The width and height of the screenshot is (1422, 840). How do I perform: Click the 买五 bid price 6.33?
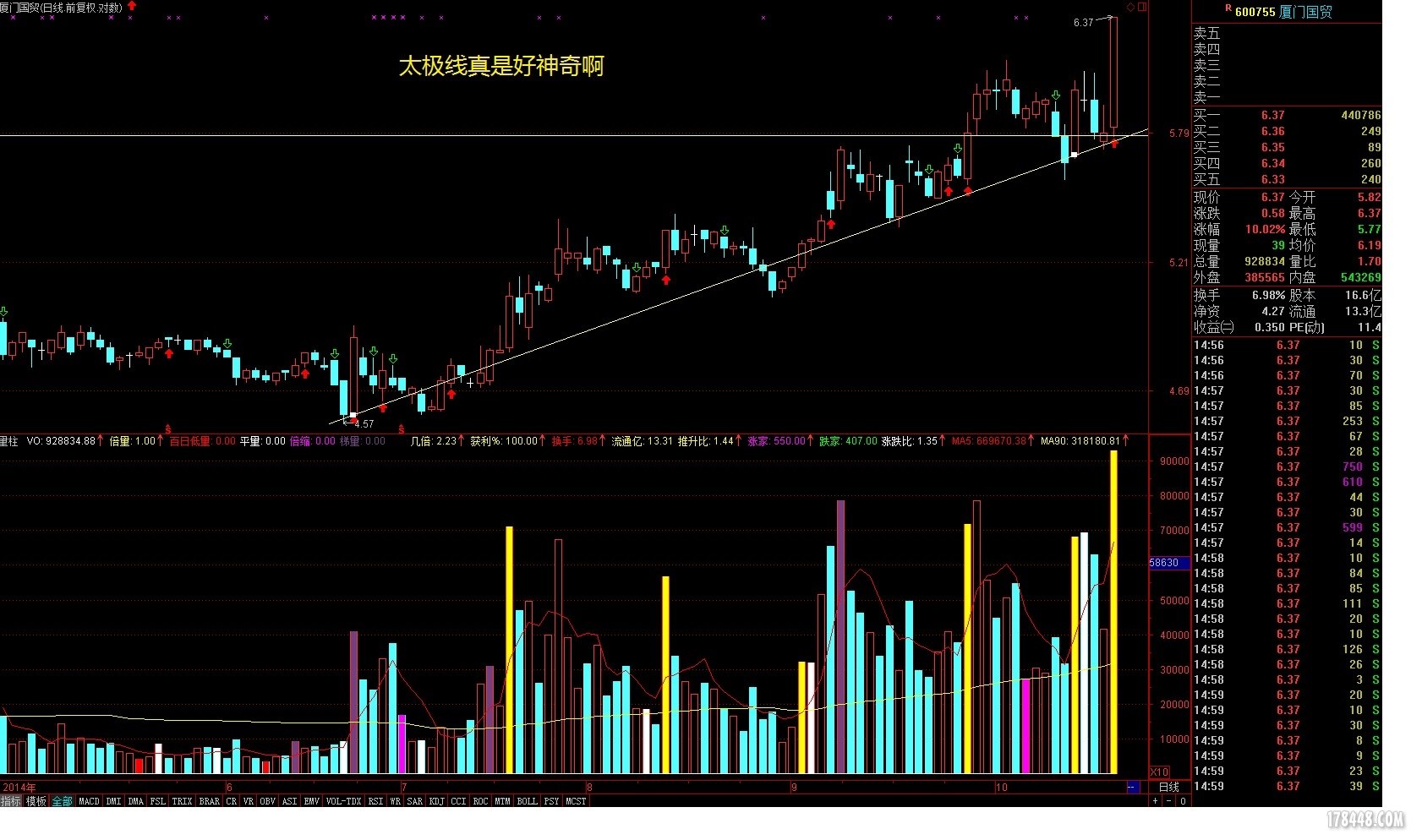[1272, 179]
